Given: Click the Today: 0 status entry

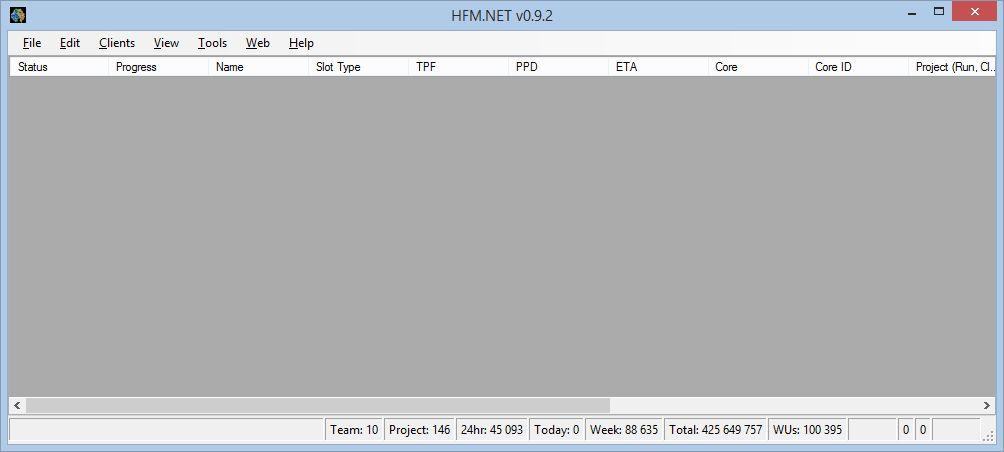Looking at the screenshot, I should [x=556, y=430].
